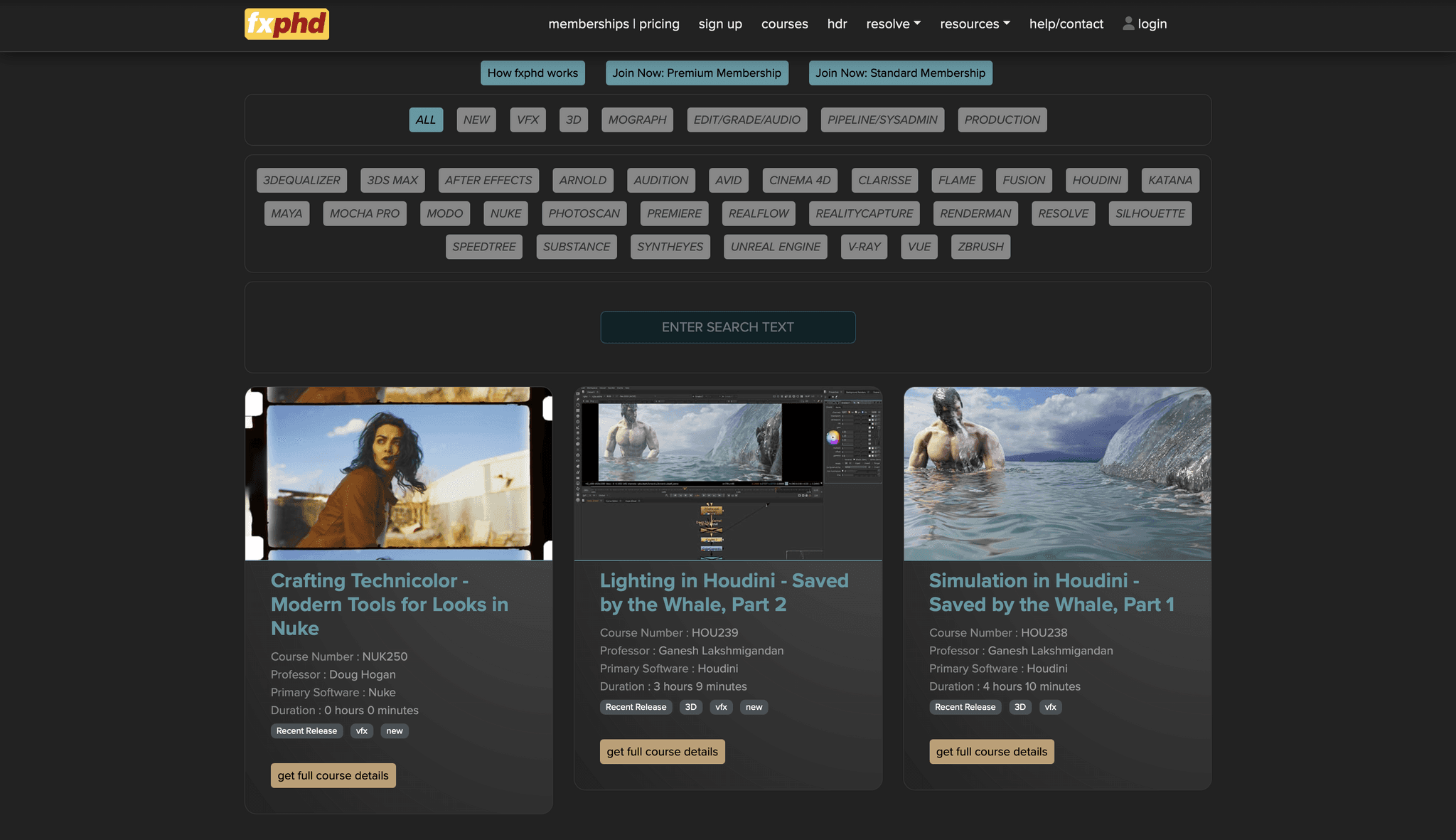
Task: Click Join Now: Standard Membership
Action: point(900,73)
